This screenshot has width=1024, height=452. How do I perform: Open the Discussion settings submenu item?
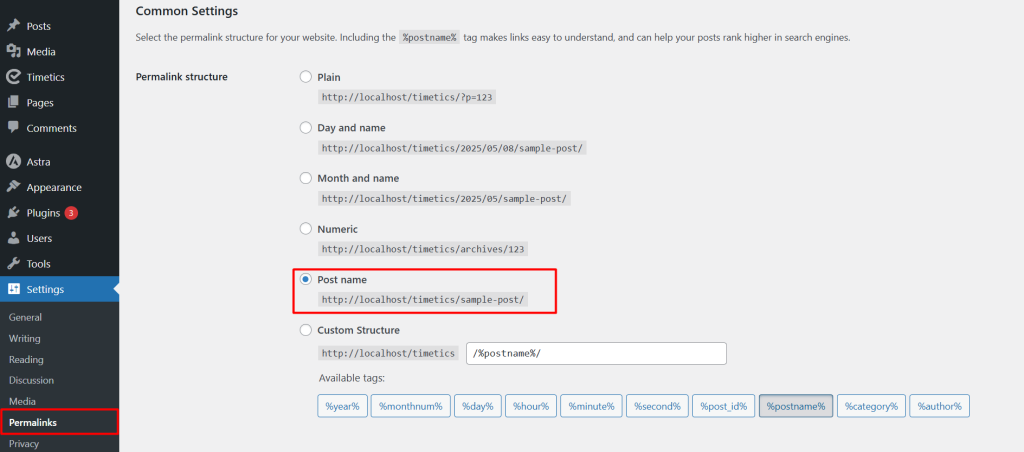pos(31,380)
